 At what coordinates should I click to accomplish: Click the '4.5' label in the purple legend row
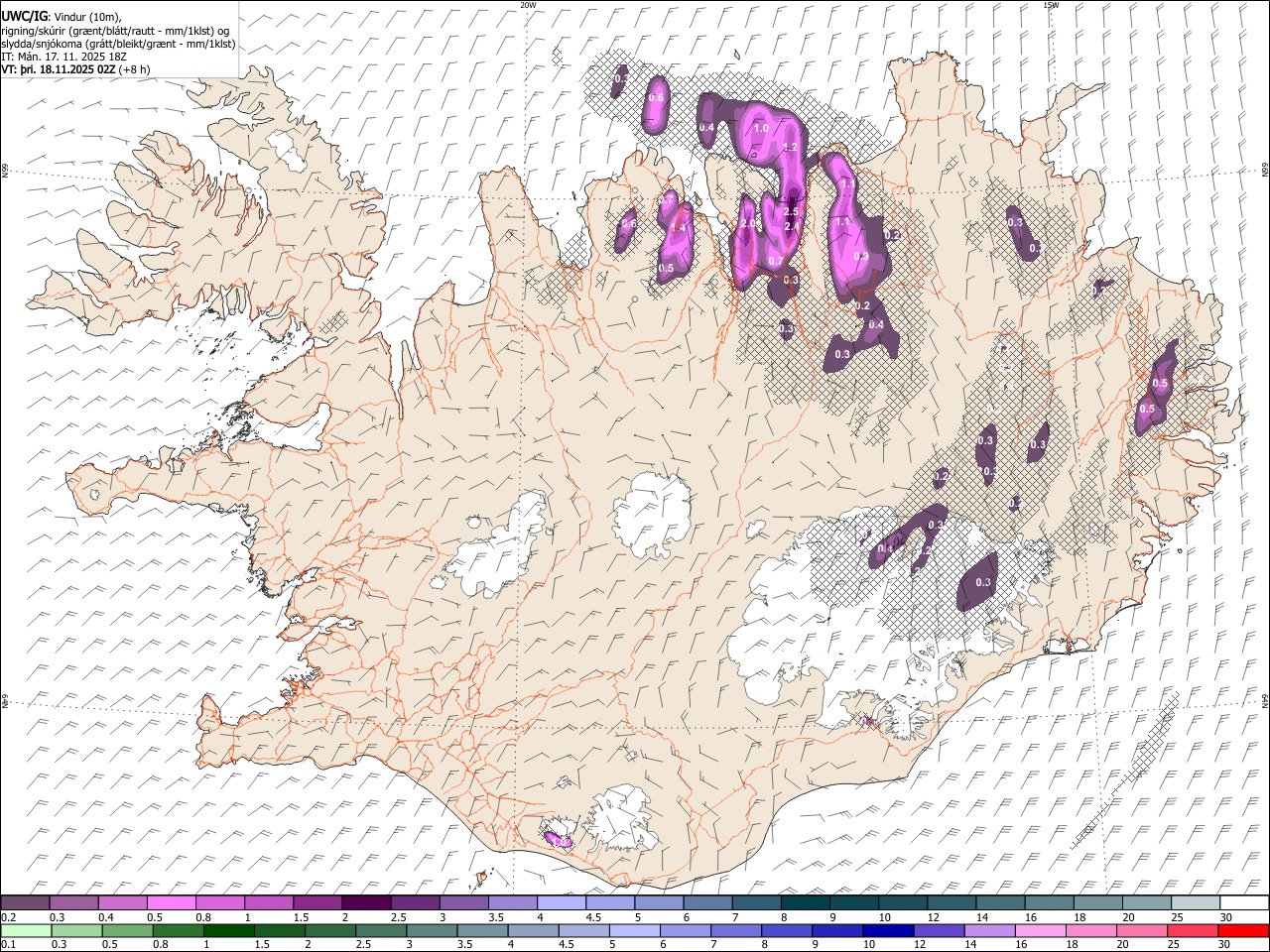(593, 917)
